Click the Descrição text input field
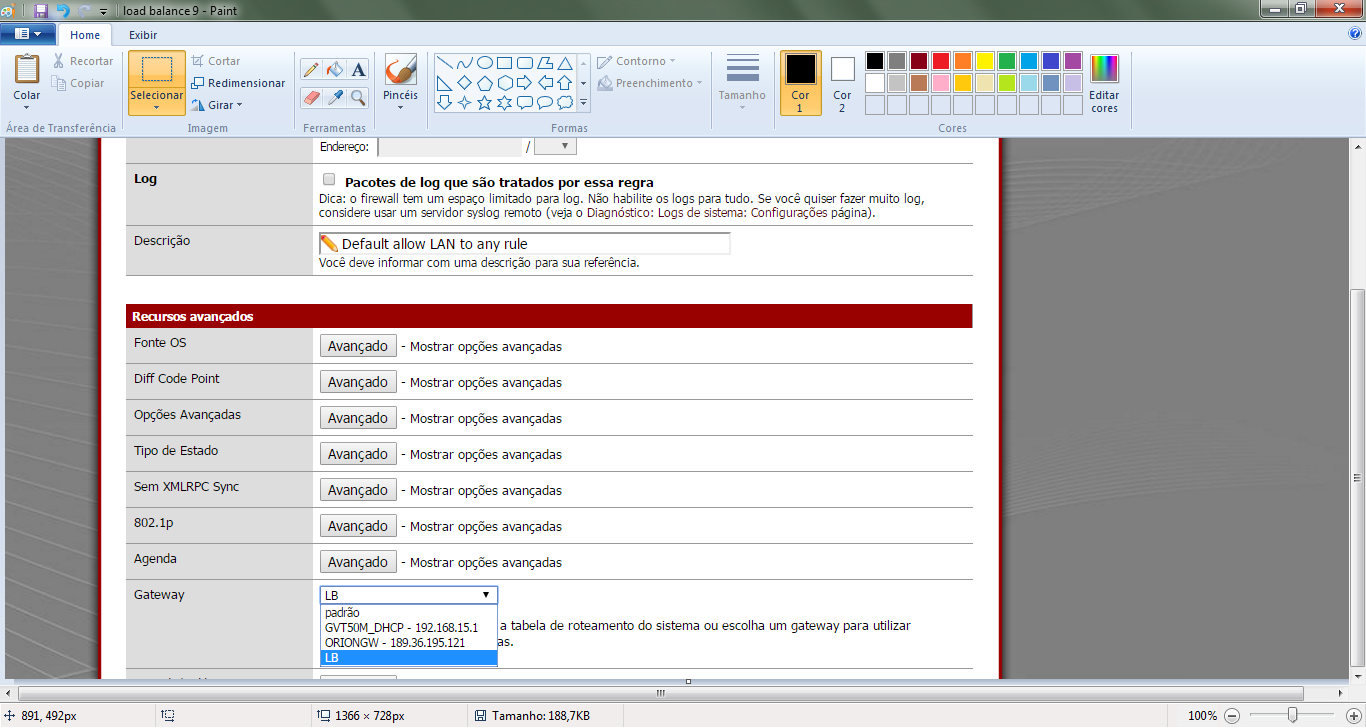Screen dimensions: 1366x728 click(x=525, y=244)
